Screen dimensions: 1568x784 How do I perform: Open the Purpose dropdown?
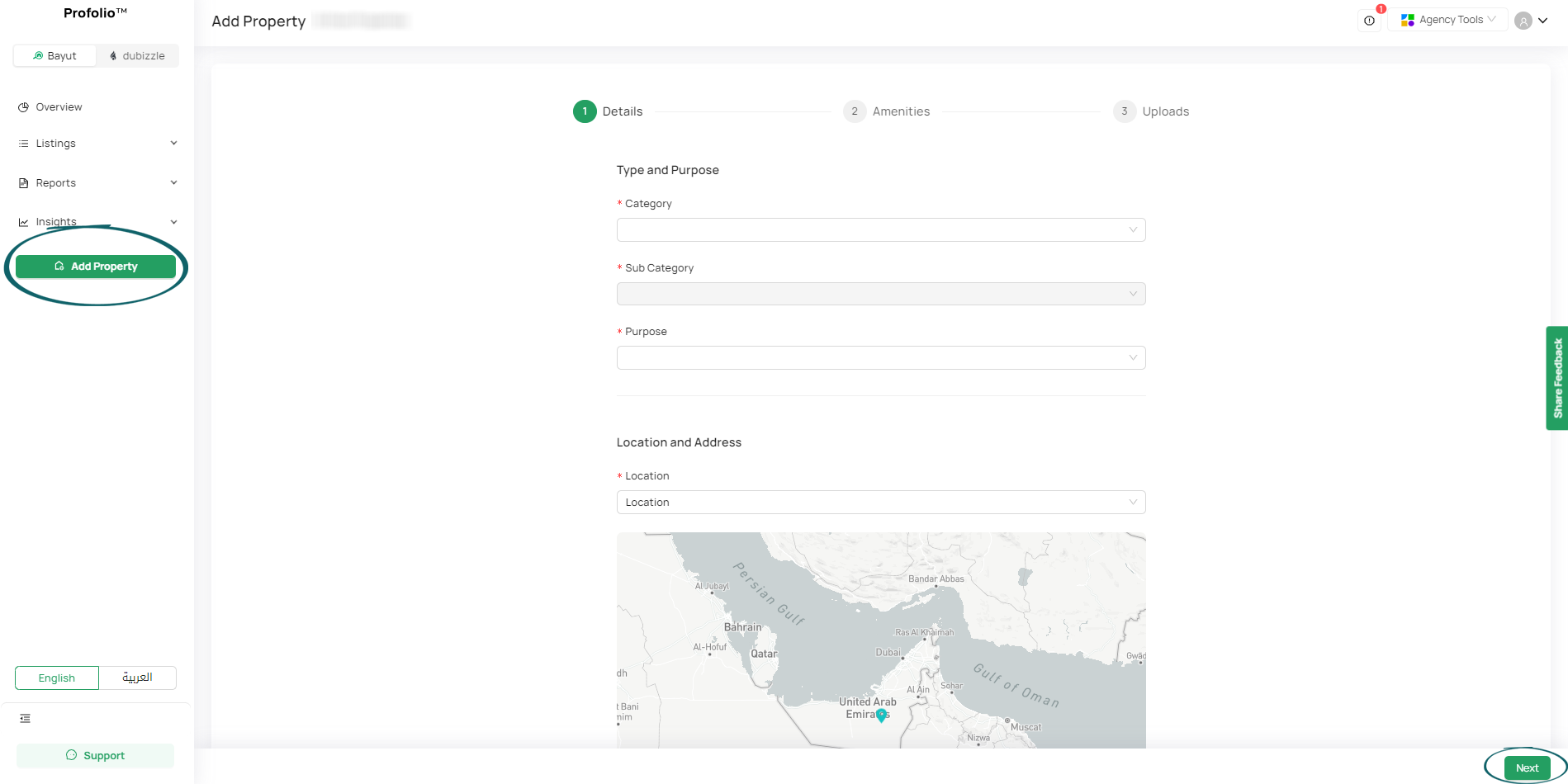click(880, 357)
